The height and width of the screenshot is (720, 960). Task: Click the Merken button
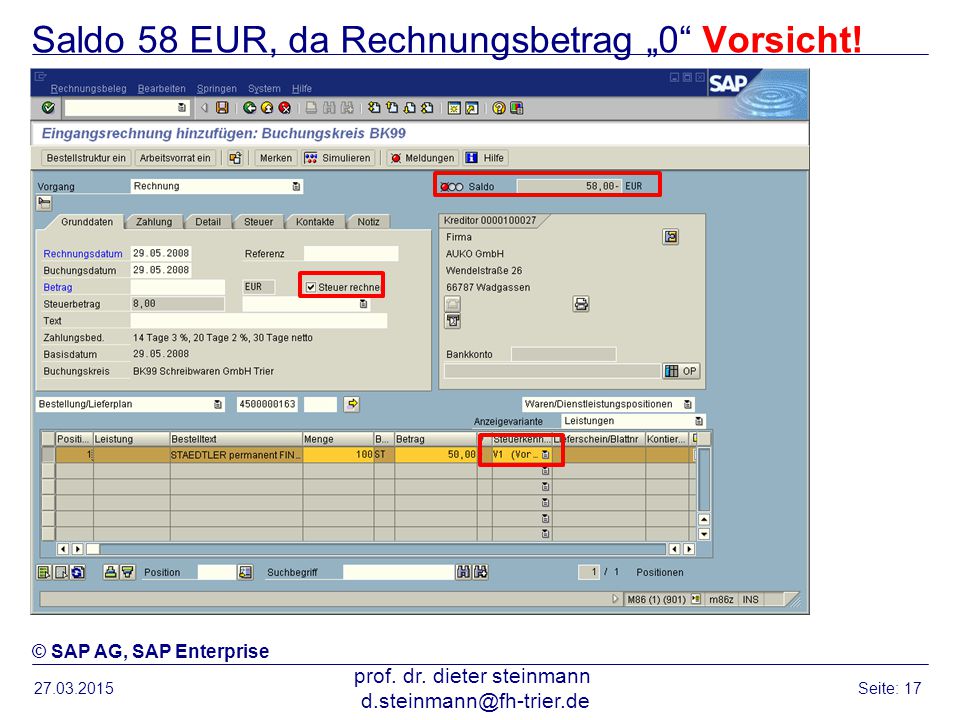(x=276, y=158)
